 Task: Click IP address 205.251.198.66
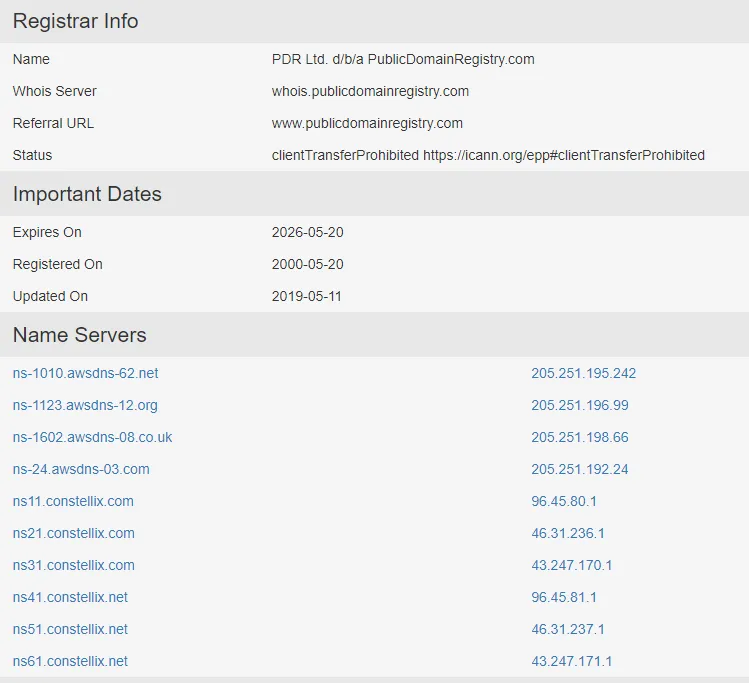580,438
